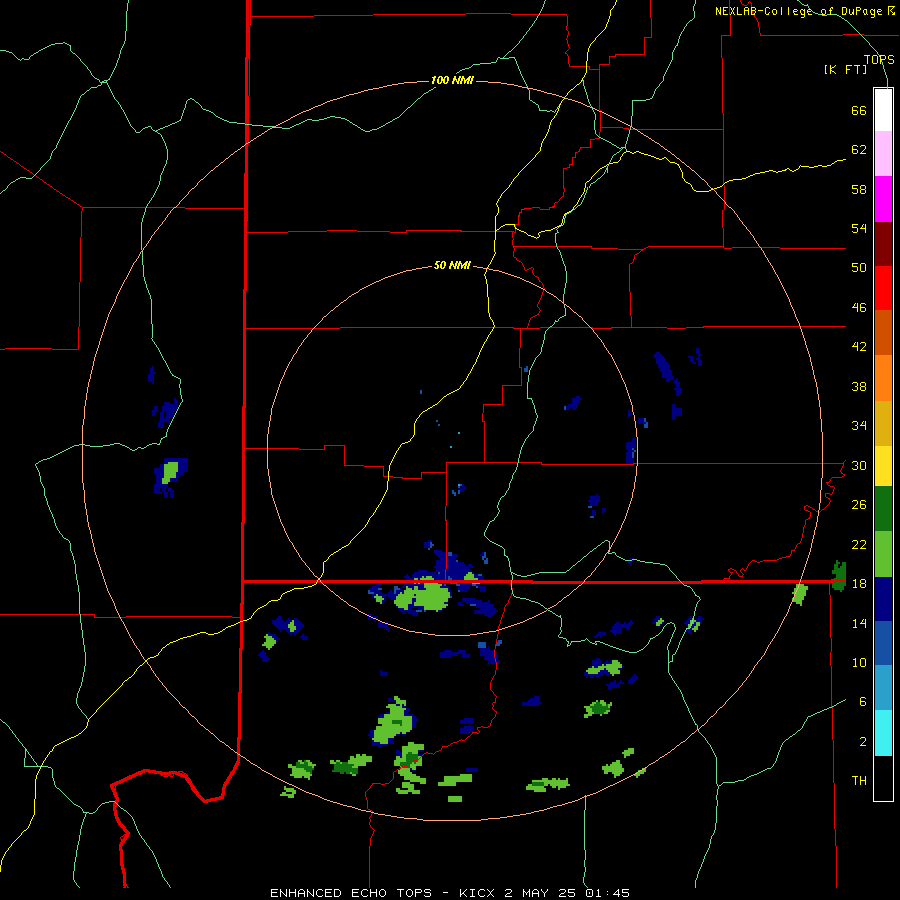Click the '100 NMI' range ring label

click(x=452, y=80)
